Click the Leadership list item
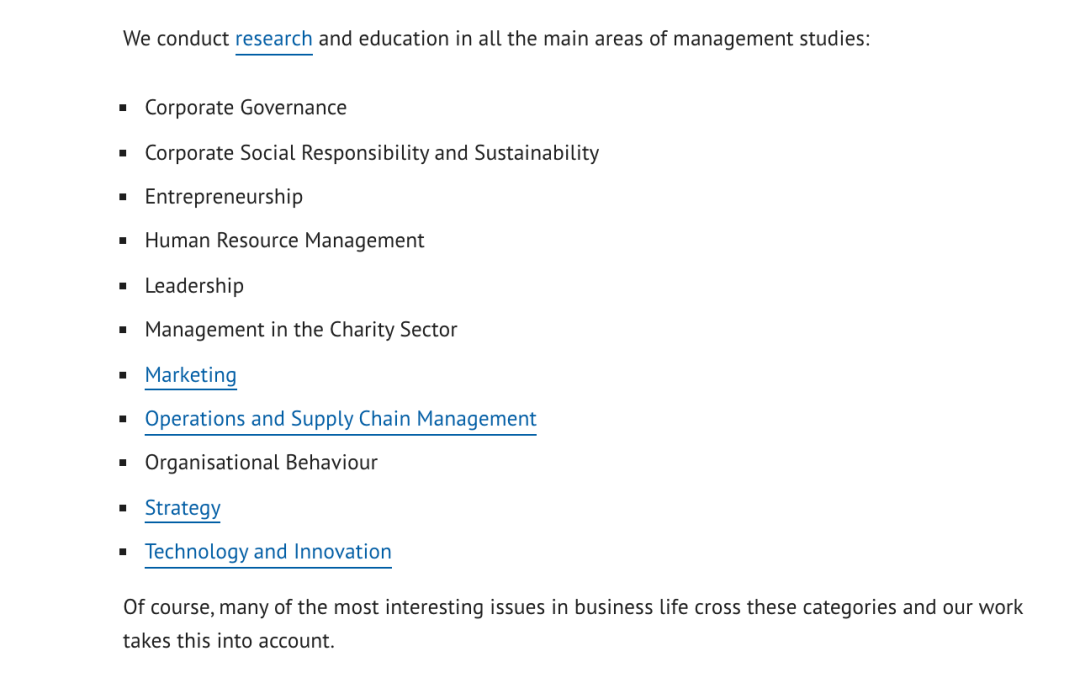1080x683 pixels. 194,286
